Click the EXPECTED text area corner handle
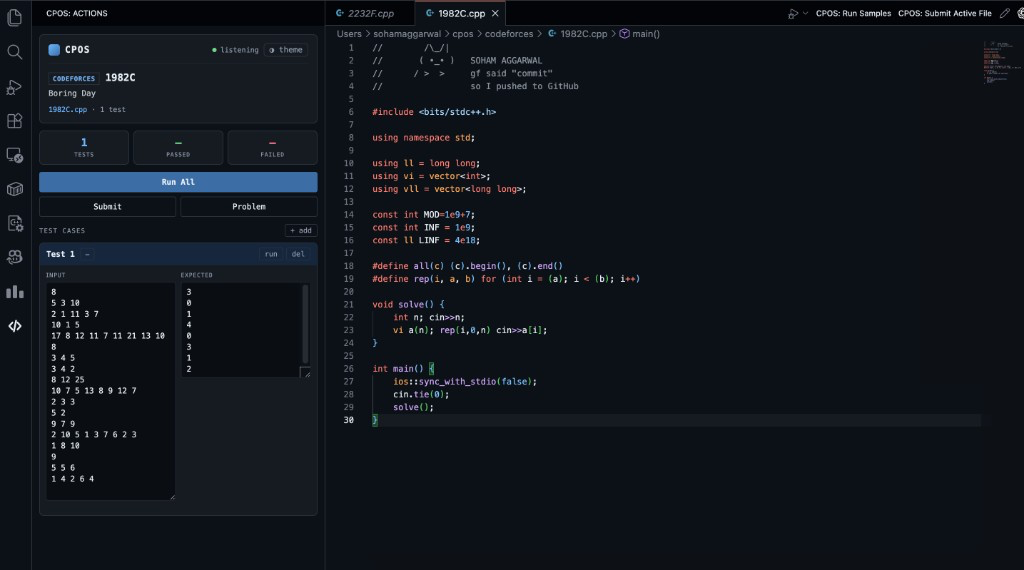The width and height of the screenshot is (1024, 570). click(x=306, y=372)
